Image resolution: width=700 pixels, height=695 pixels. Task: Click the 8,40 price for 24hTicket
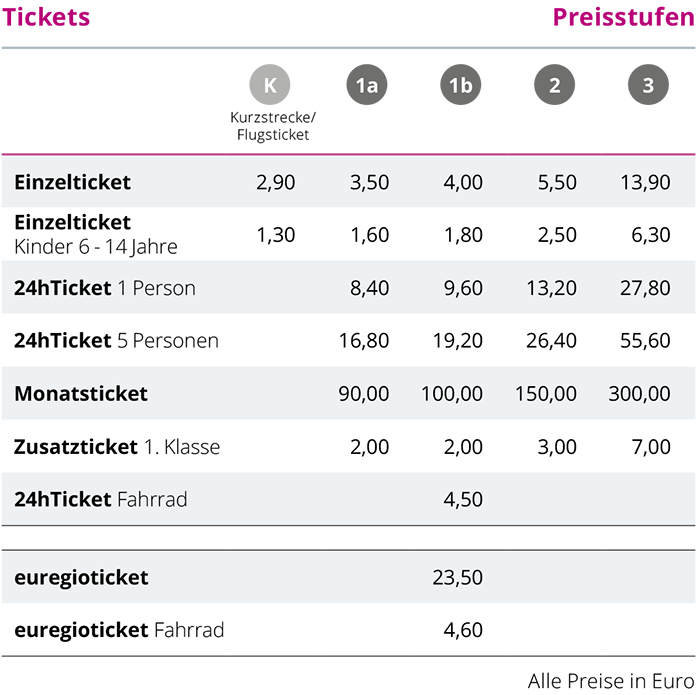coord(370,288)
